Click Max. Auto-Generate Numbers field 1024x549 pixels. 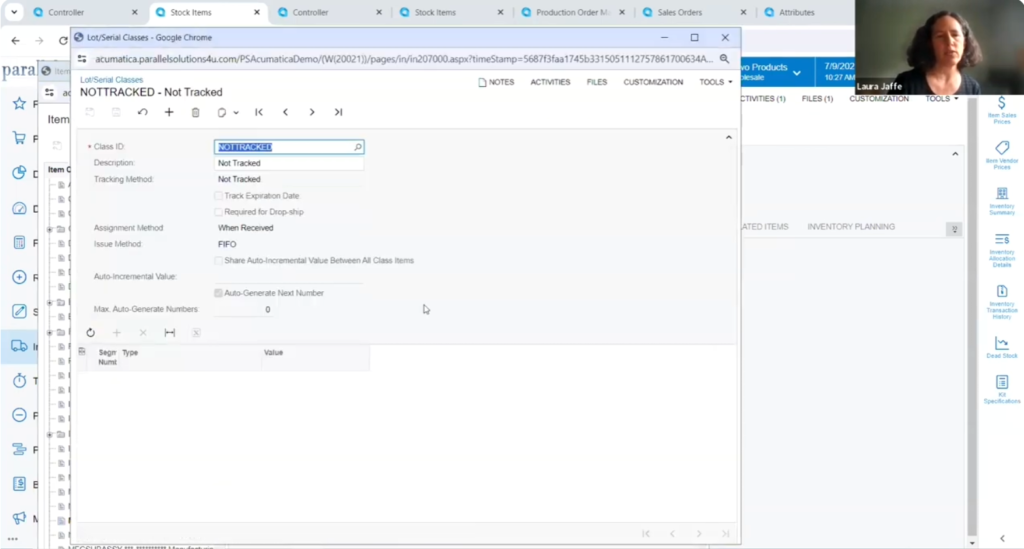243,309
